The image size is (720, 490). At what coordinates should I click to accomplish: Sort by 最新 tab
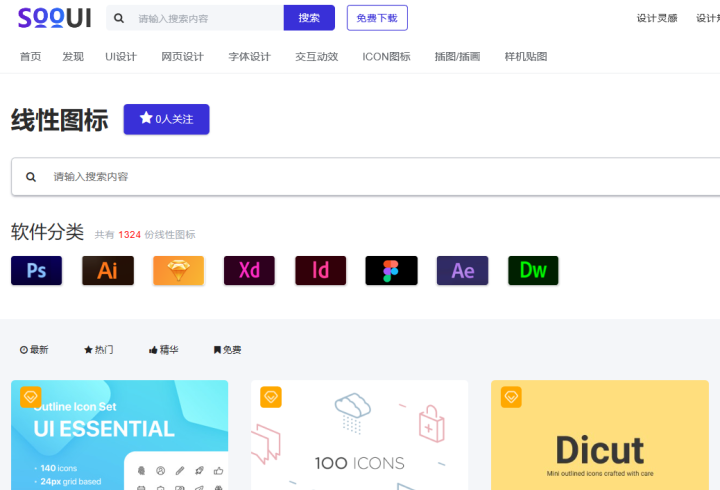34,350
